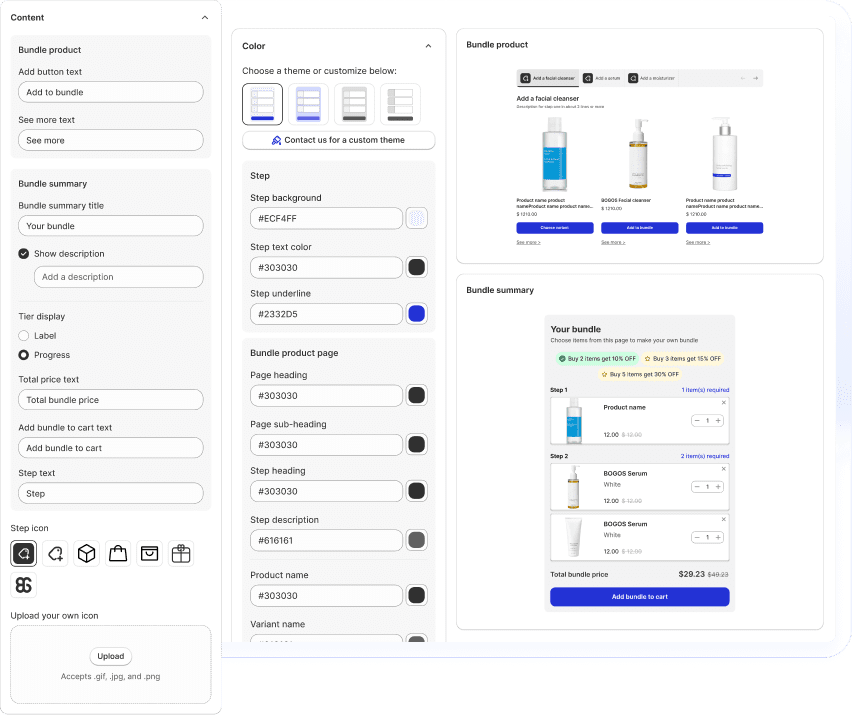Open the Step underline blue color swatch

(x=417, y=314)
